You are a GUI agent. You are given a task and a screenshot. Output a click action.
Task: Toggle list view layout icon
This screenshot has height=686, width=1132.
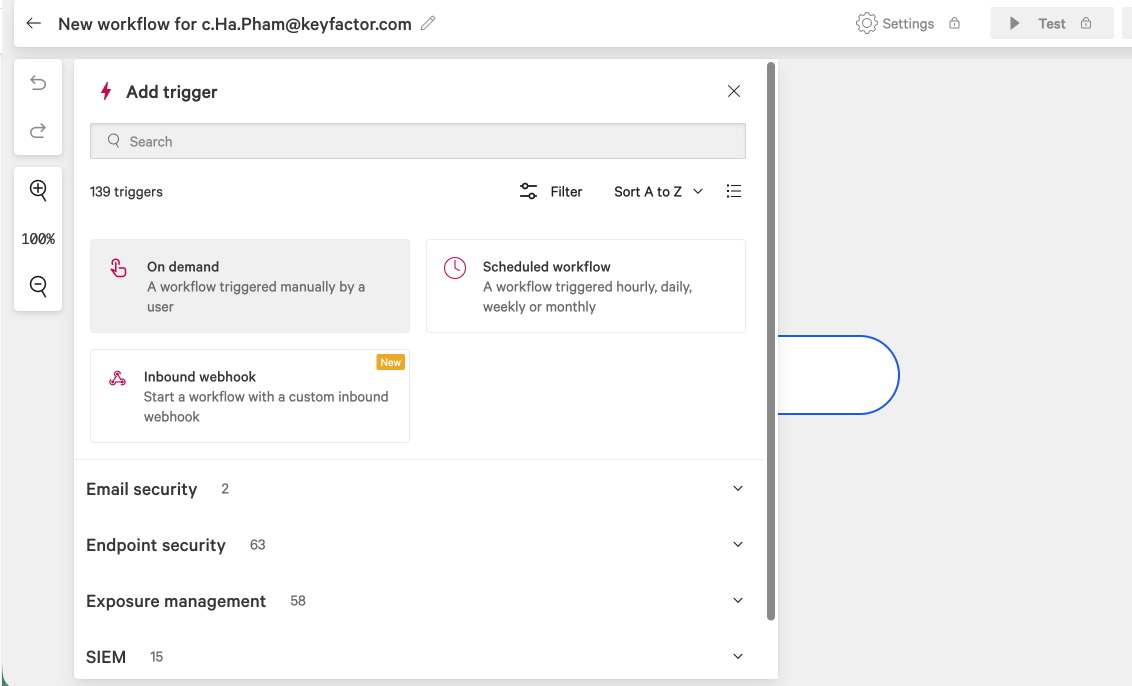click(734, 191)
